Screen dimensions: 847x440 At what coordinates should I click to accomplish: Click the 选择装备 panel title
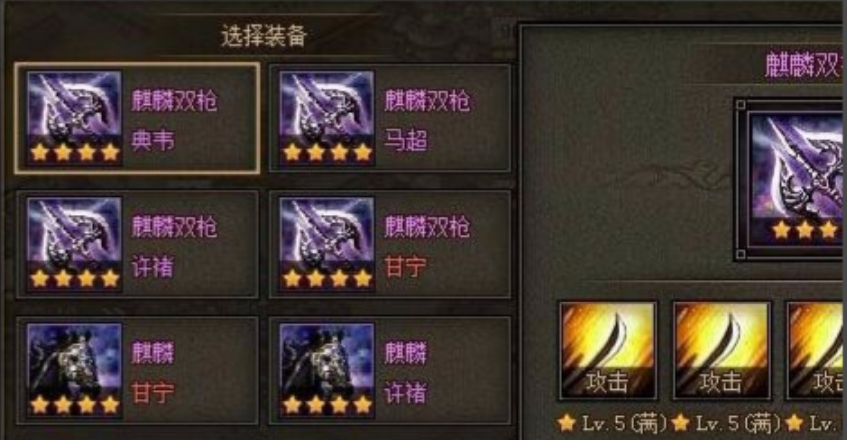click(x=264, y=36)
